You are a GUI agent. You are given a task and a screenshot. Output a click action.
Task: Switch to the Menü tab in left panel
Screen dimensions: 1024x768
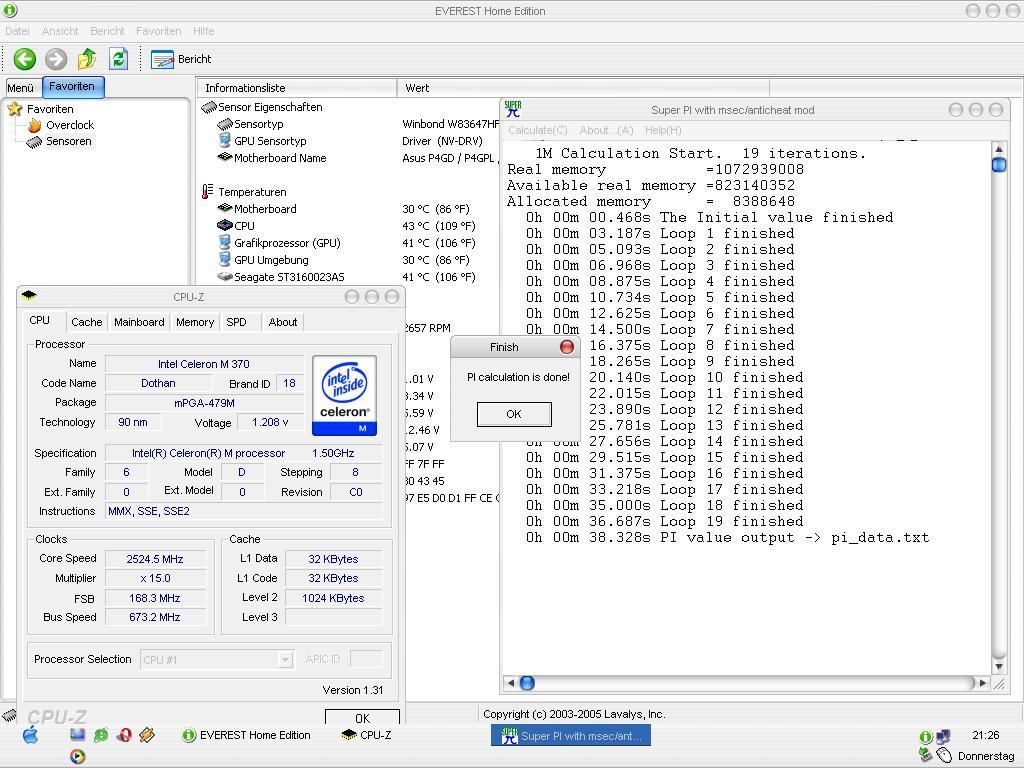pyautogui.click(x=21, y=88)
